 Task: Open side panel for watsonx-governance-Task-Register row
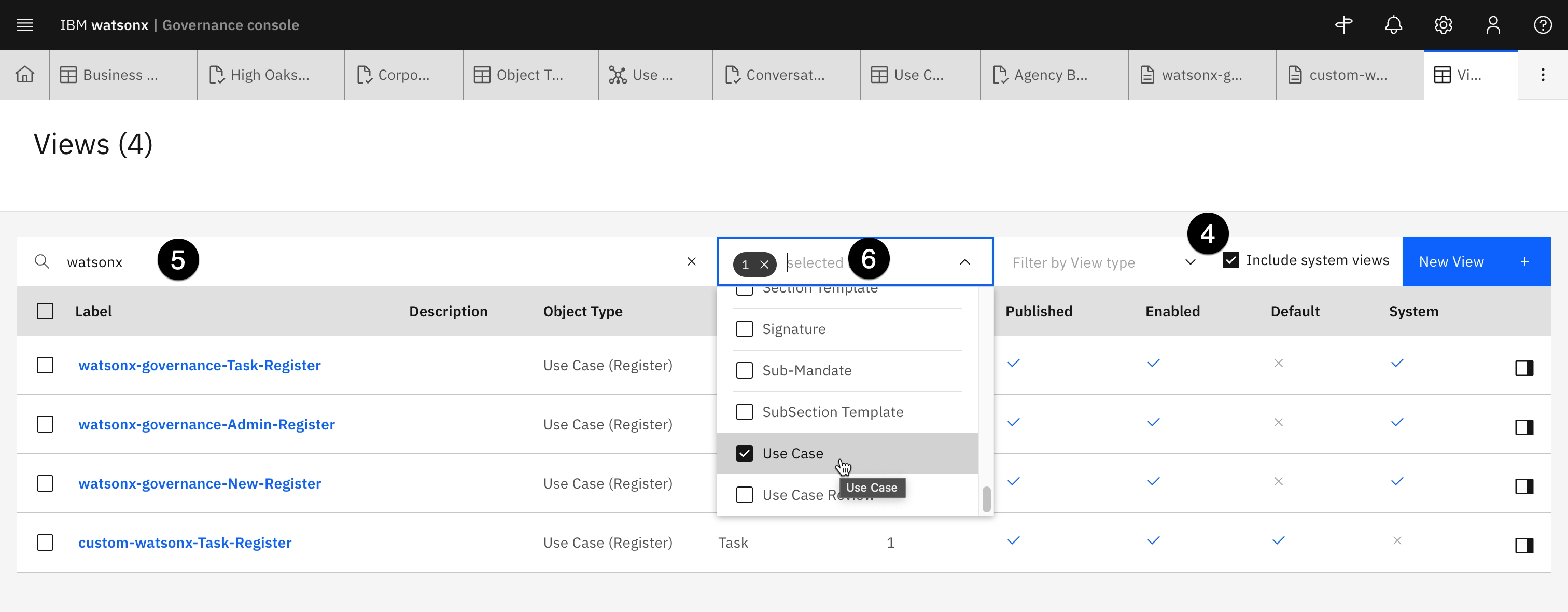(1523, 368)
